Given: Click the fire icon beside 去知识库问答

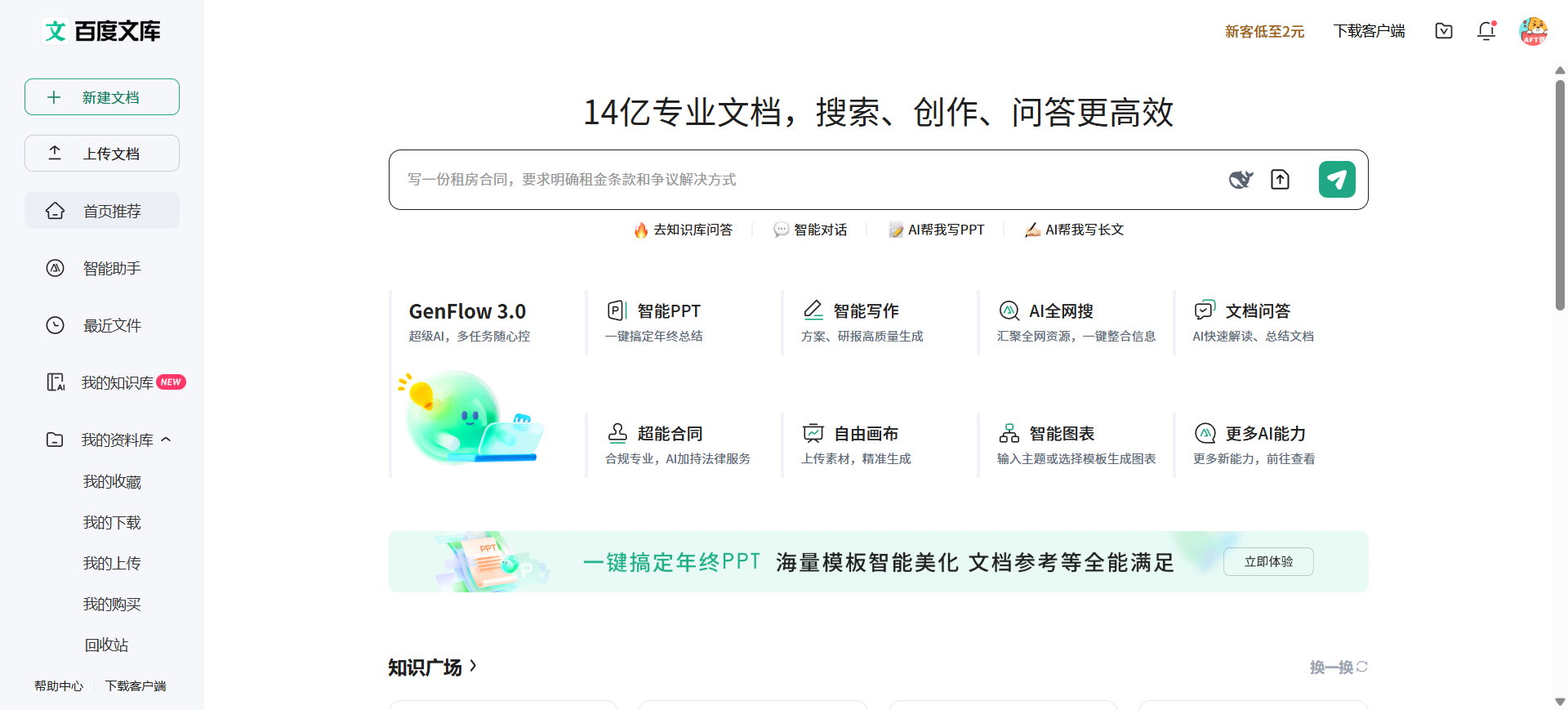Looking at the screenshot, I should [x=641, y=230].
